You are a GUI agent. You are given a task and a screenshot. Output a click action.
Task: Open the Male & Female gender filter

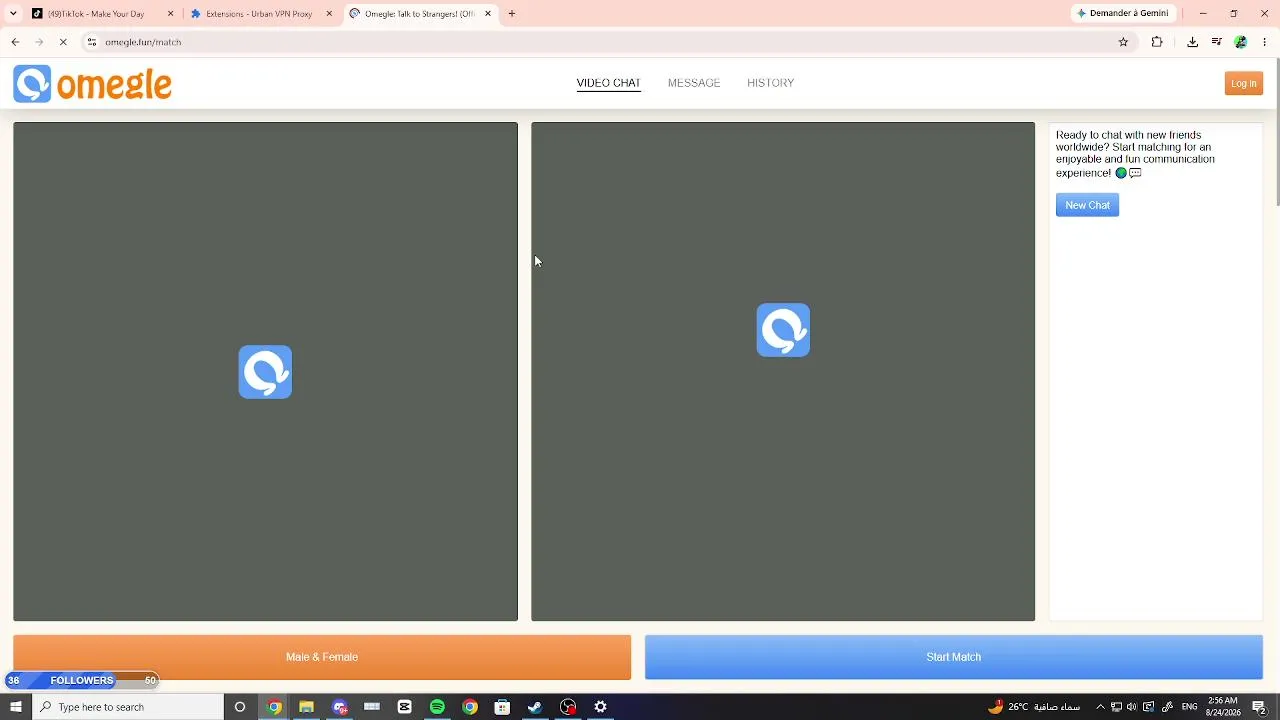coord(322,657)
